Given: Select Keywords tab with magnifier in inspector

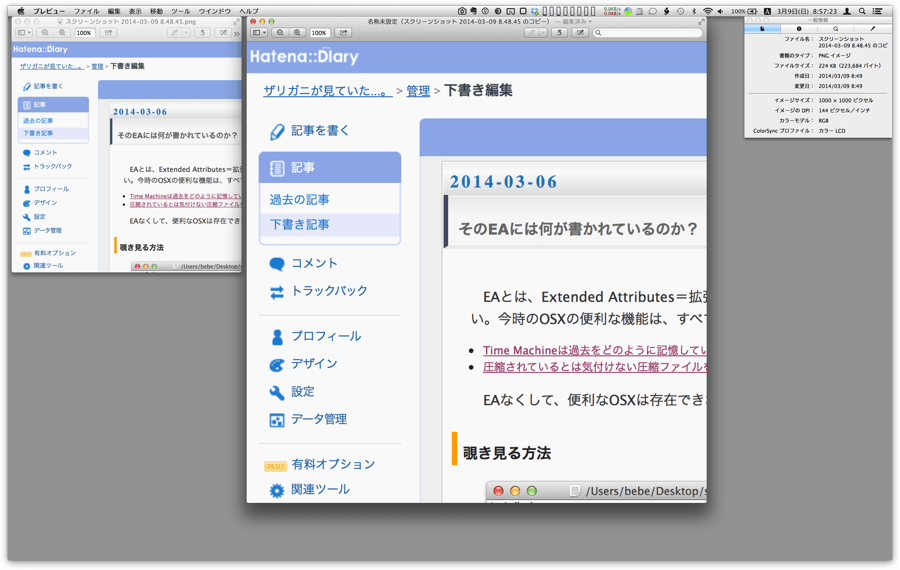Looking at the screenshot, I should [x=836, y=29].
